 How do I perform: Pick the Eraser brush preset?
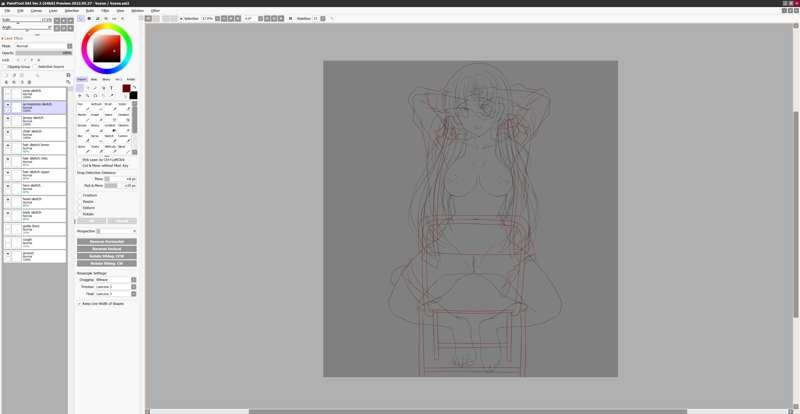[97, 117]
